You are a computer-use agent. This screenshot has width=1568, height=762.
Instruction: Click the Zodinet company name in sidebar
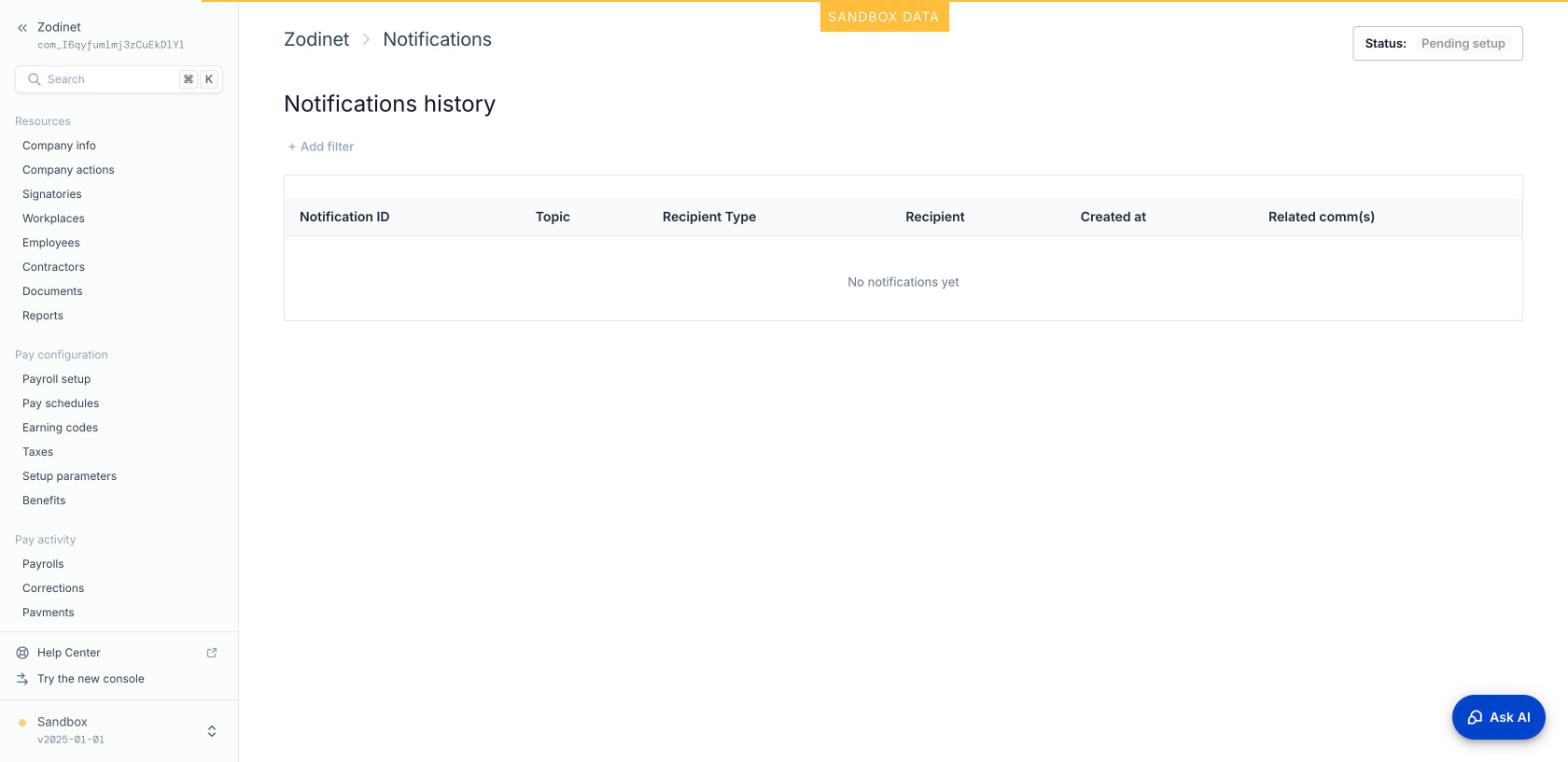point(59,27)
